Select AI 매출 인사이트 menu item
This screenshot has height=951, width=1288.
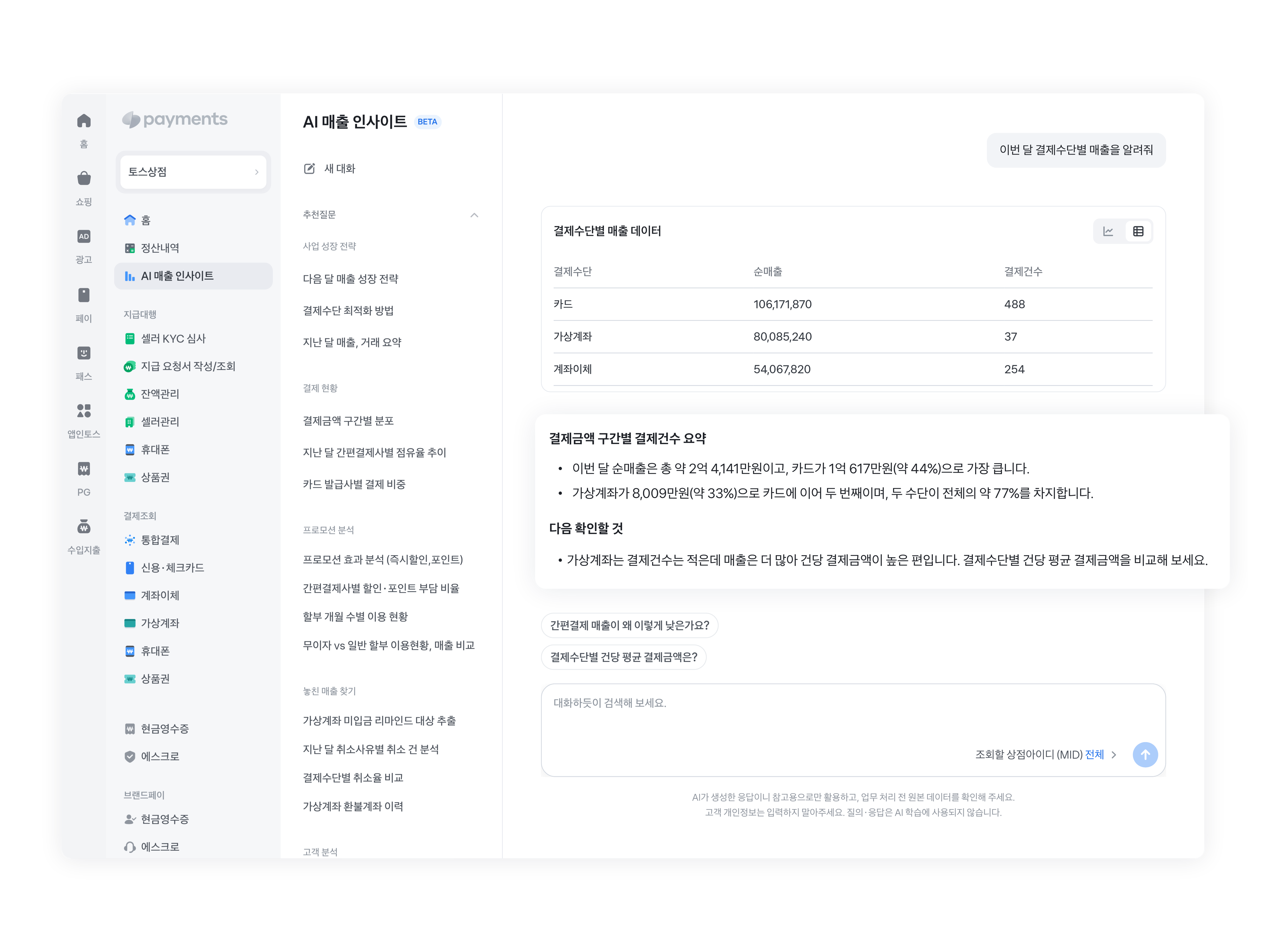coord(193,276)
